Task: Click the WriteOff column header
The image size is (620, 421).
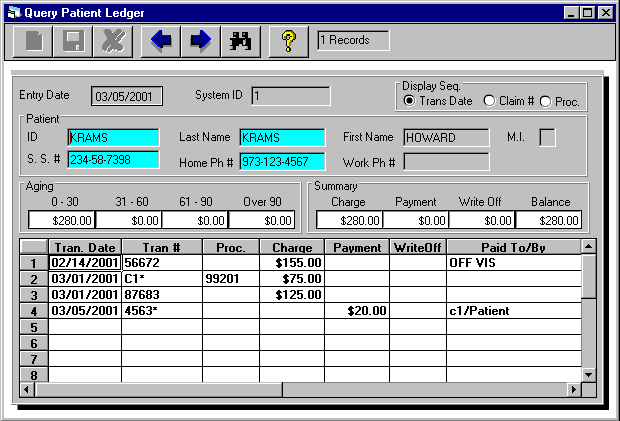Action: coord(418,247)
